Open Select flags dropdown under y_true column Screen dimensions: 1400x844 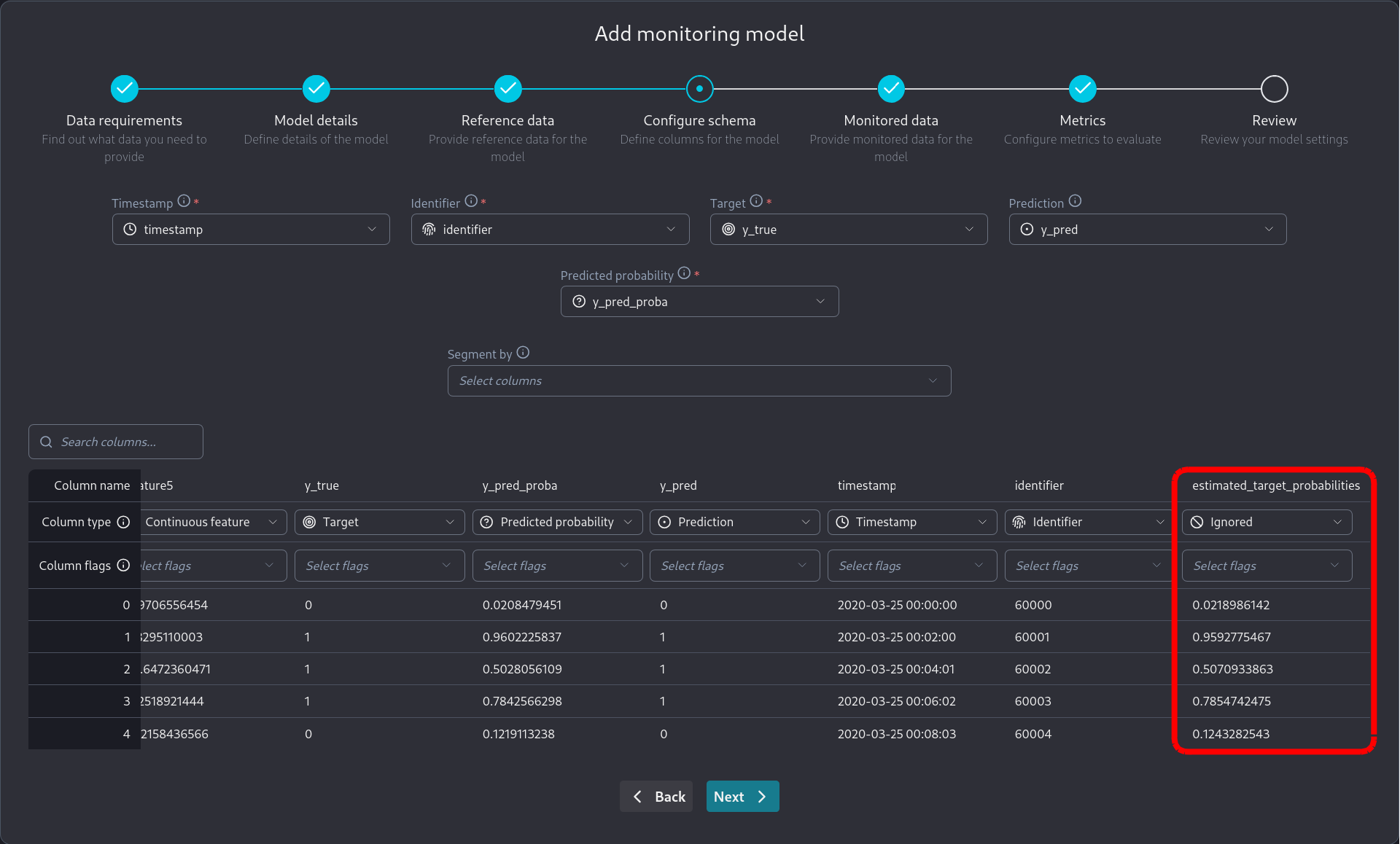[x=379, y=566]
